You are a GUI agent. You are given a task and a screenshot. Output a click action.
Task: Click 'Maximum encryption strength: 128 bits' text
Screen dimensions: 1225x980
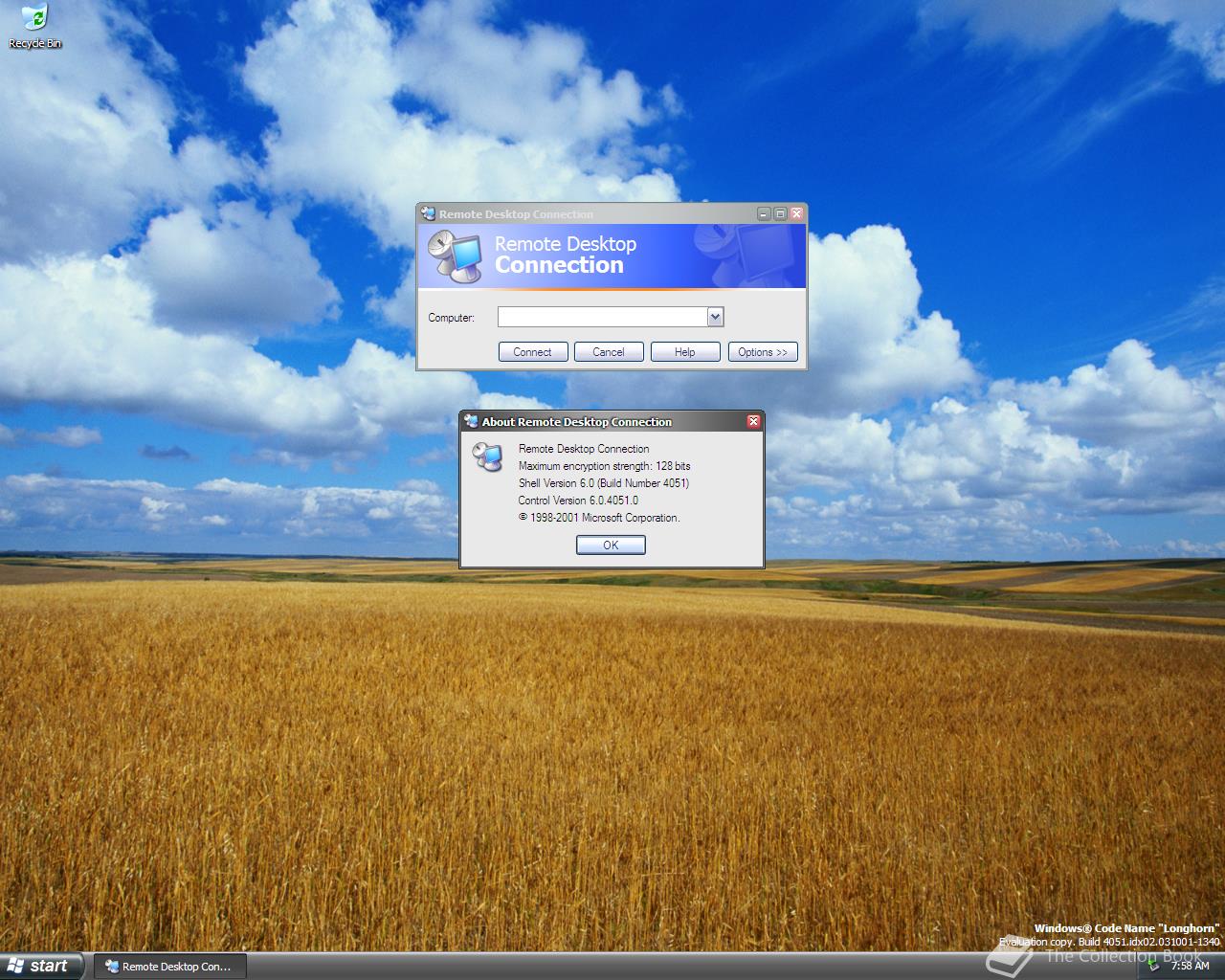click(604, 466)
